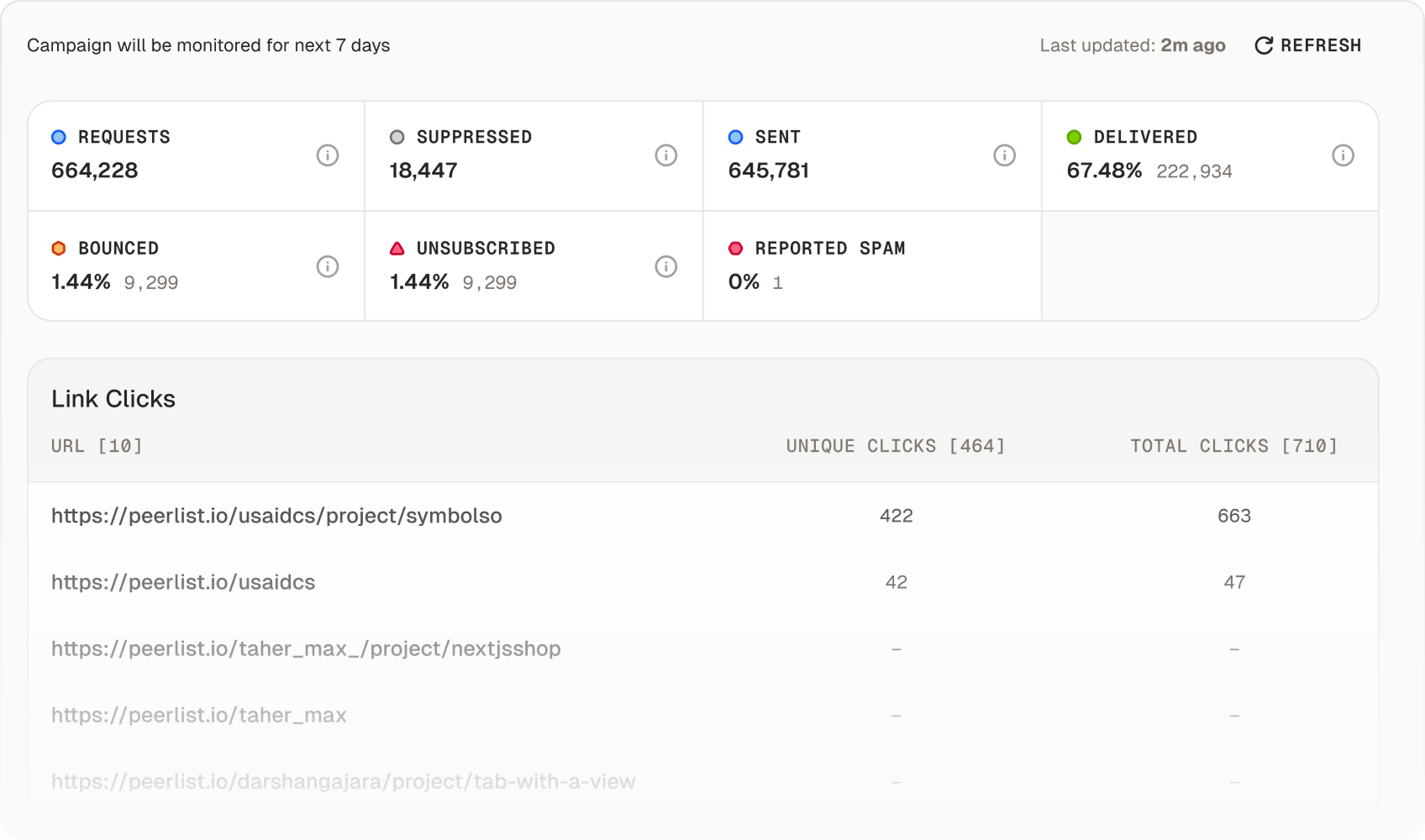The height and width of the screenshot is (840, 1425).
Task: Open the Reported Spam info tooltip
Action: 1005,266
